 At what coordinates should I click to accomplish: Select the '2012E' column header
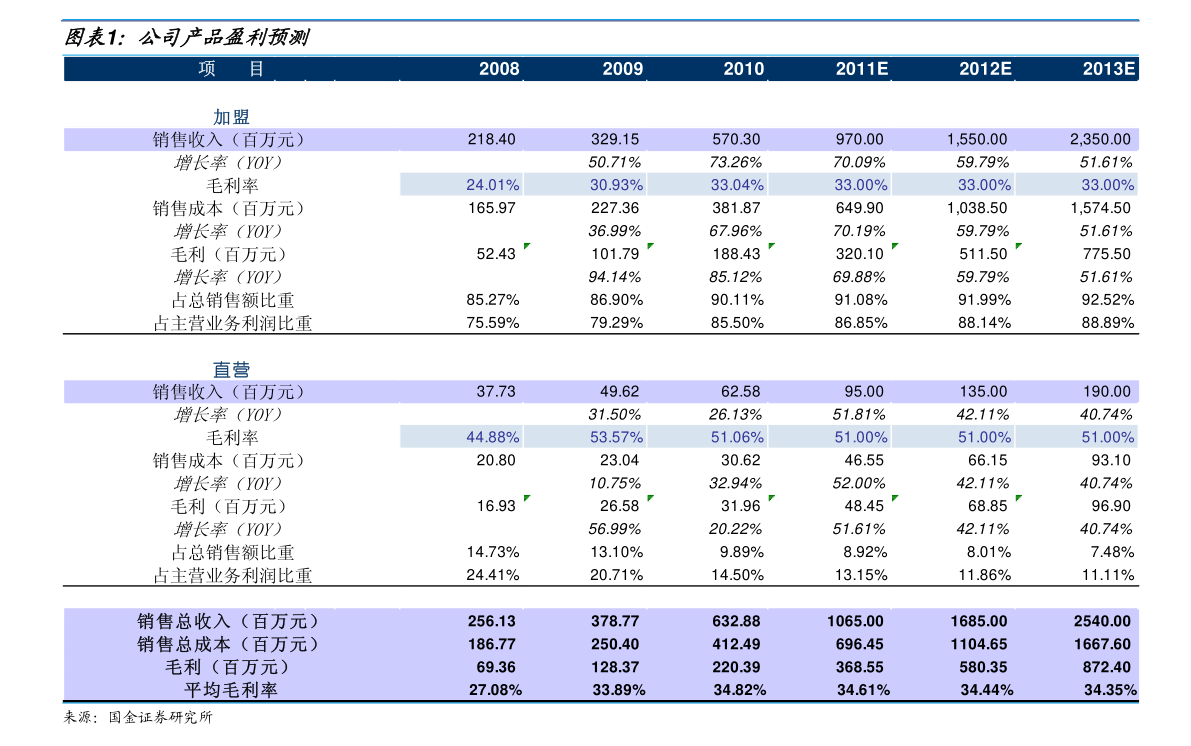point(985,69)
